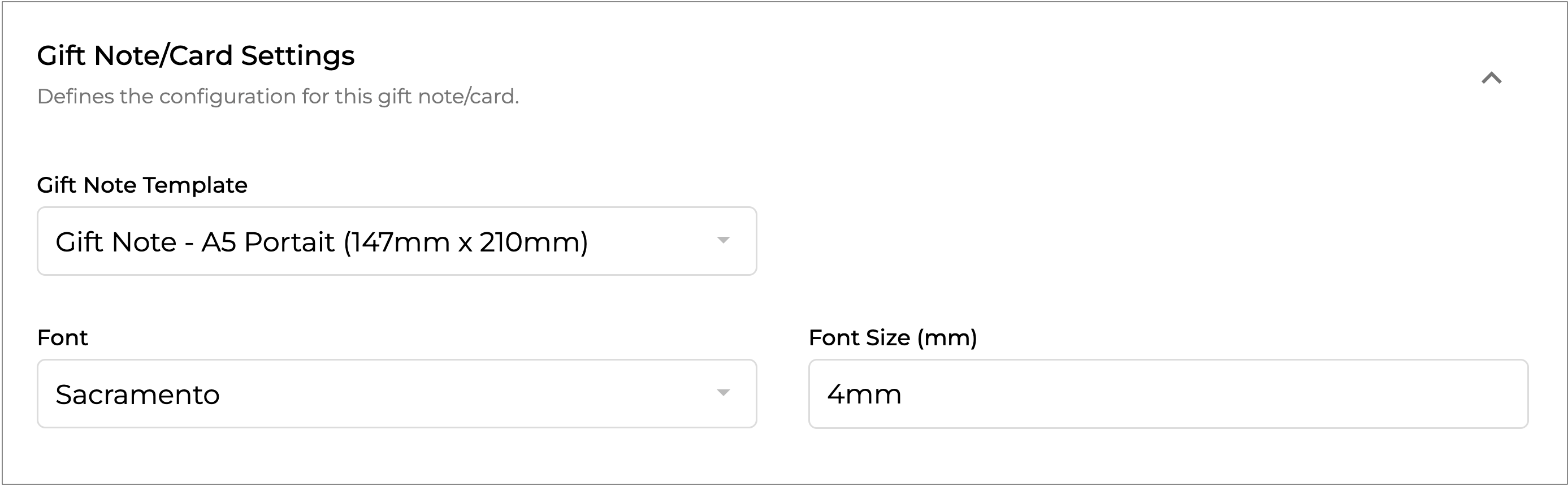Click the A5 Portait template selection text
The width and height of the screenshot is (1568, 486).
322,242
